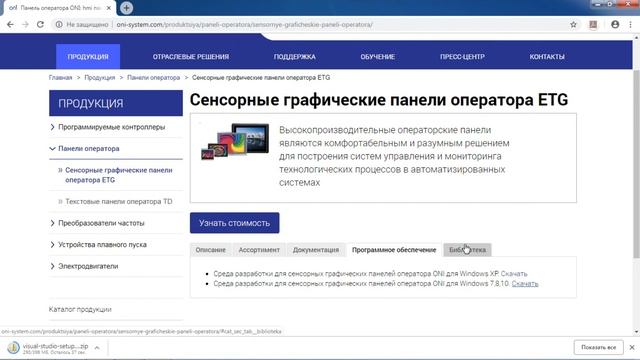Open the user profile avatar icon

(615, 24)
